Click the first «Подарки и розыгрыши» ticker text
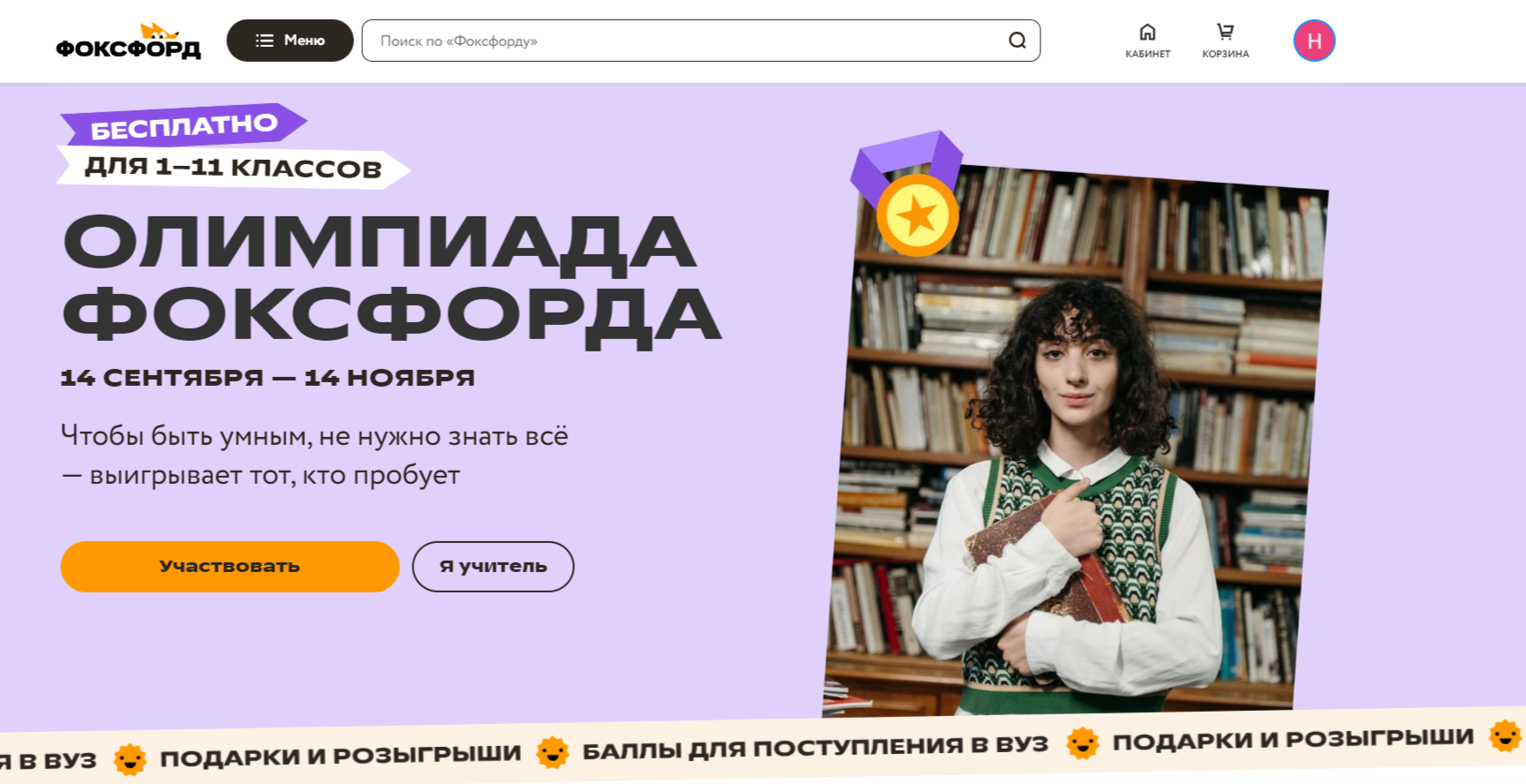This screenshot has width=1526, height=784. pos(340,756)
